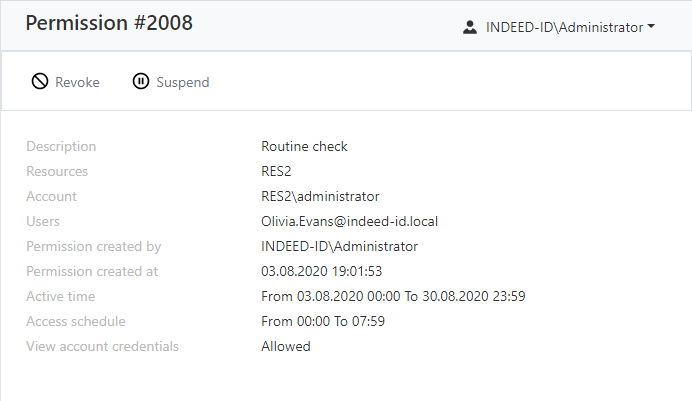Click the Active time date range value
Screen dimensions: 692x401
coord(393,296)
